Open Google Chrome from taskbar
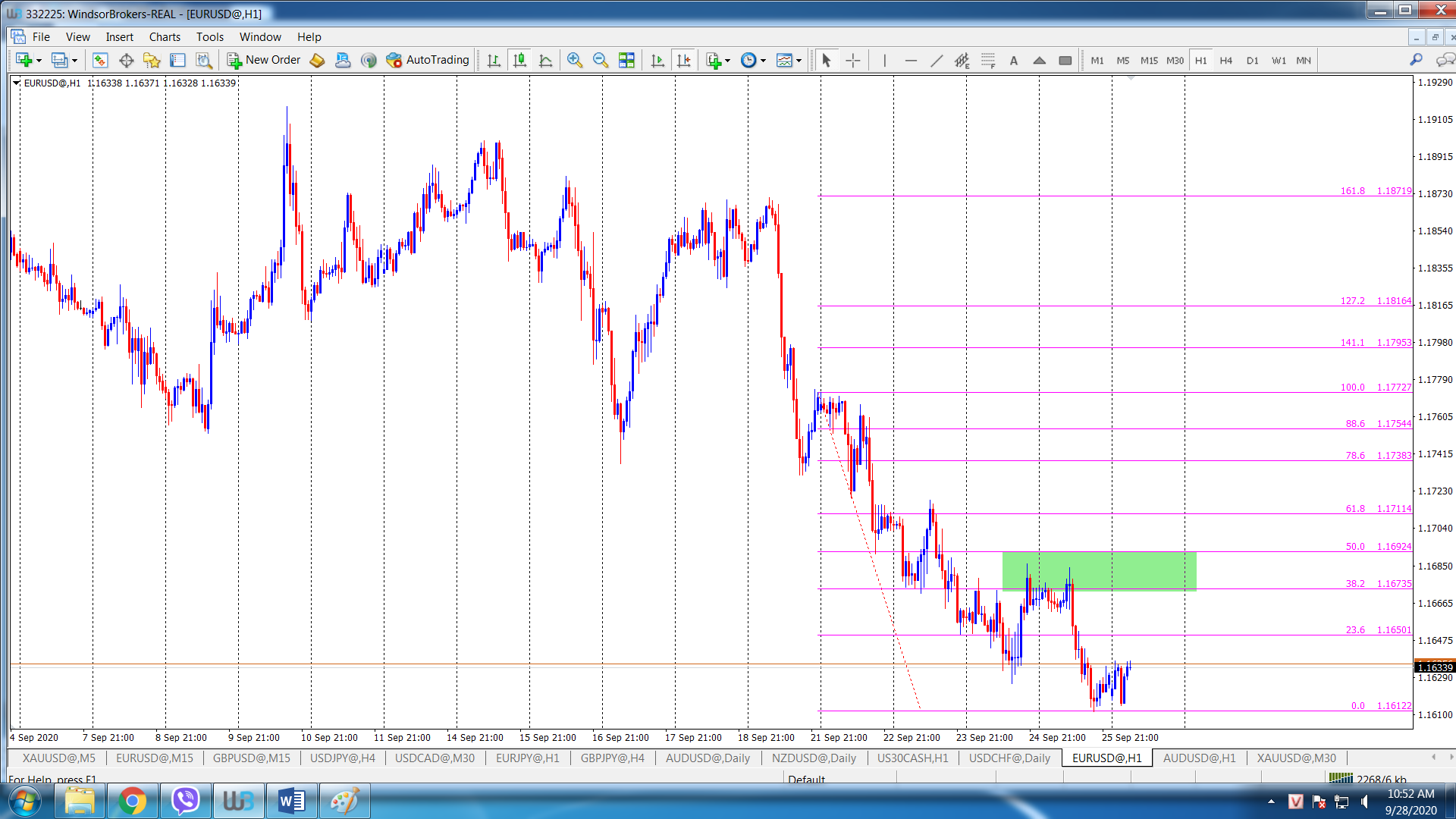1456x819 pixels. tap(132, 801)
